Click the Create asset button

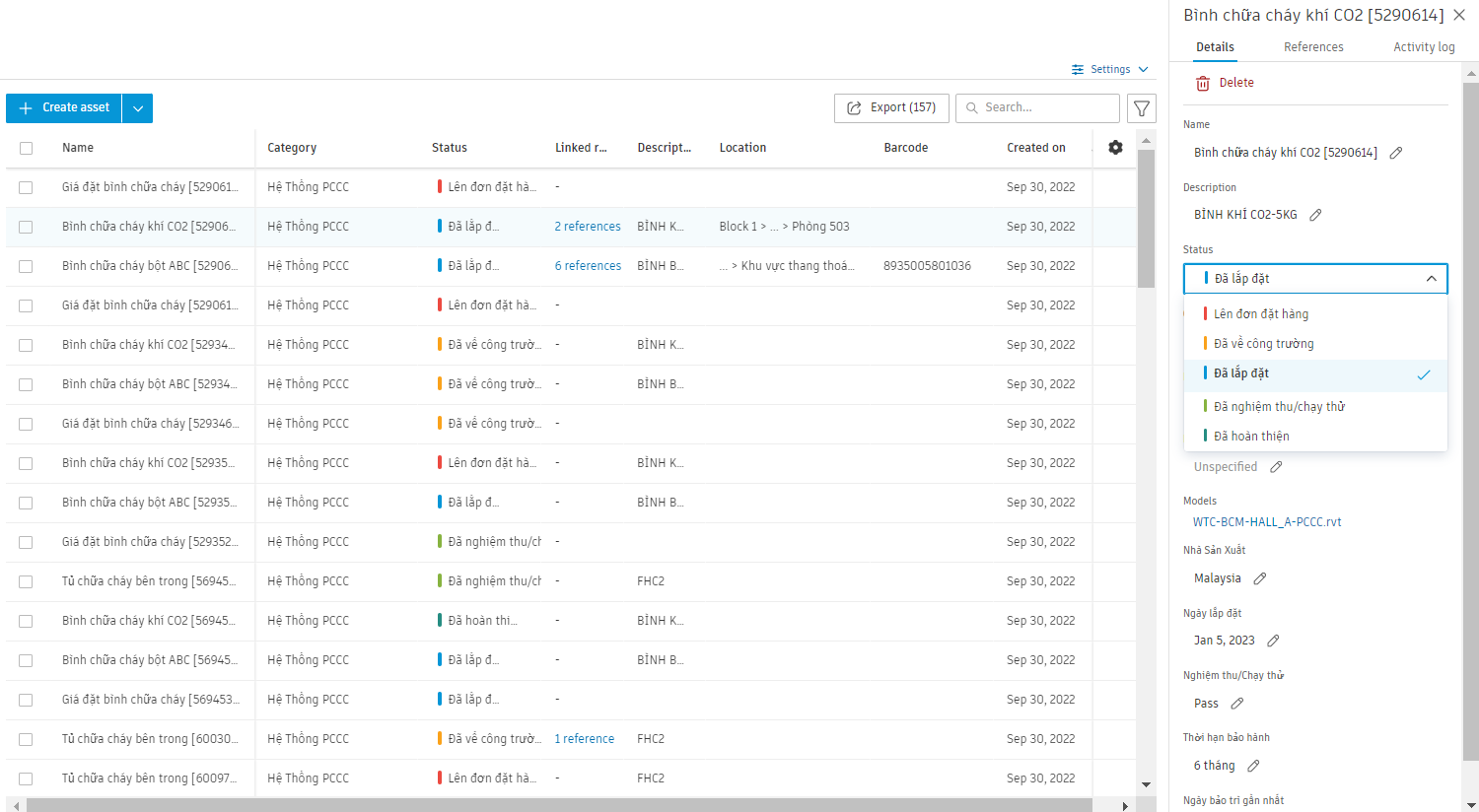pyautogui.click(x=64, y=108)
